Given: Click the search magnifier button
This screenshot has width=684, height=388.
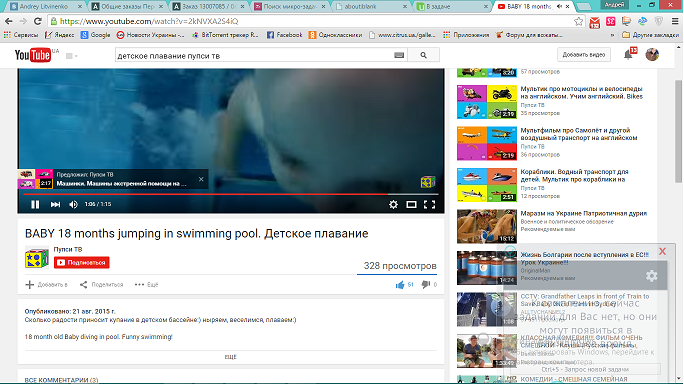Looking at the screenshot, I should 423,55.
